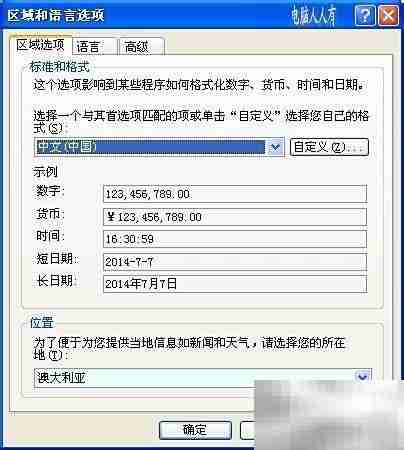Switch to the 语言 tab
Image resolution: width=404 pixels, height=450 pixels.
(95, 47)
